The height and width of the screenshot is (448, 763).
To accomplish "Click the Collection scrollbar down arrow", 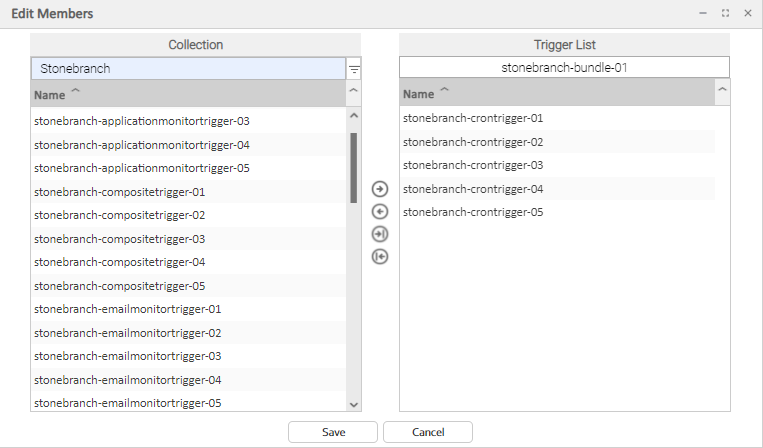I will click(353, 403).
